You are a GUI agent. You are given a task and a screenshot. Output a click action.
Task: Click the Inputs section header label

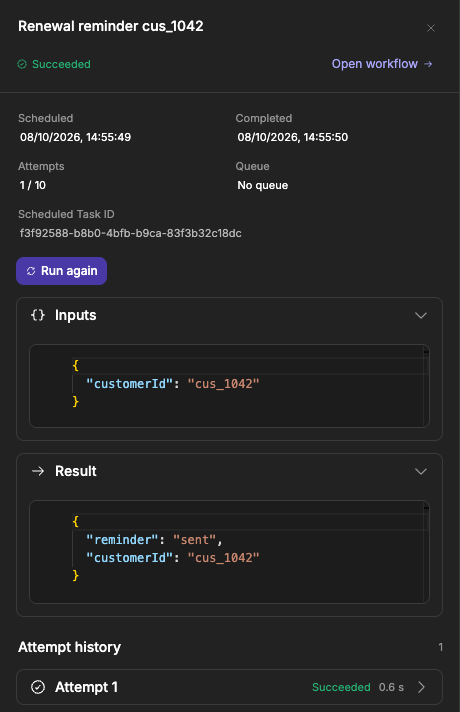tap(75, 315)
